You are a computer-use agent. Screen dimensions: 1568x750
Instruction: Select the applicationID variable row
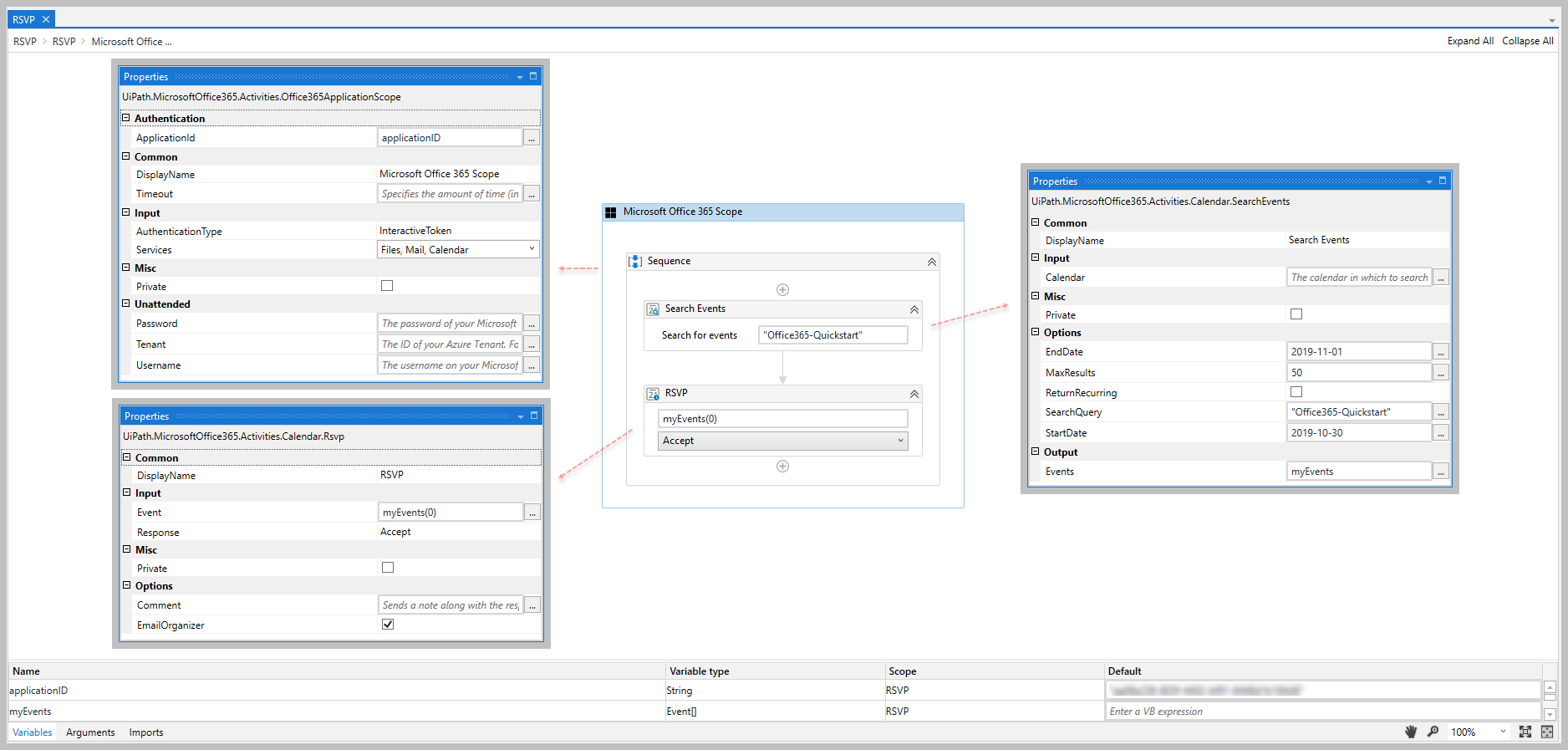pos(775,691)
